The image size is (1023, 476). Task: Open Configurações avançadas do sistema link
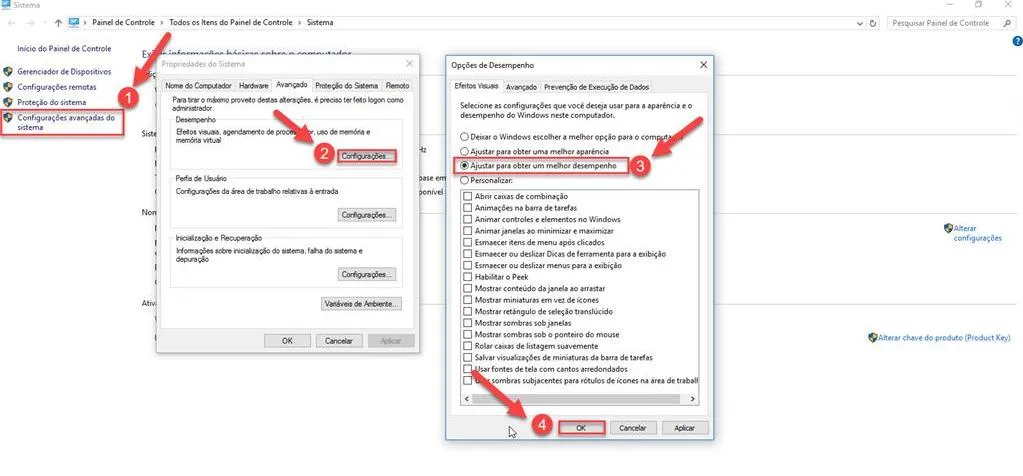66,123
